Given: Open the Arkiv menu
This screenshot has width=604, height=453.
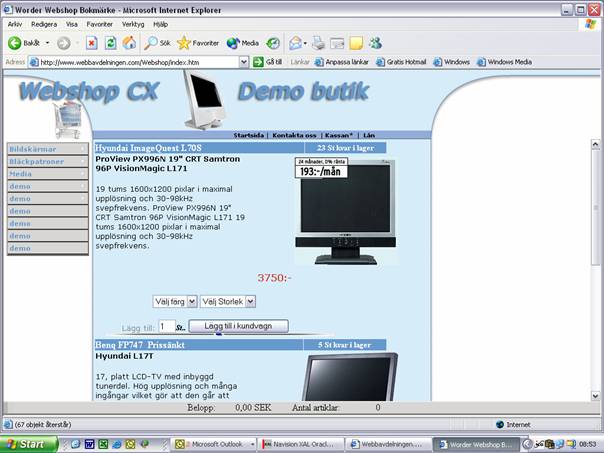Looking at the screenshot, I should (15, 24).
